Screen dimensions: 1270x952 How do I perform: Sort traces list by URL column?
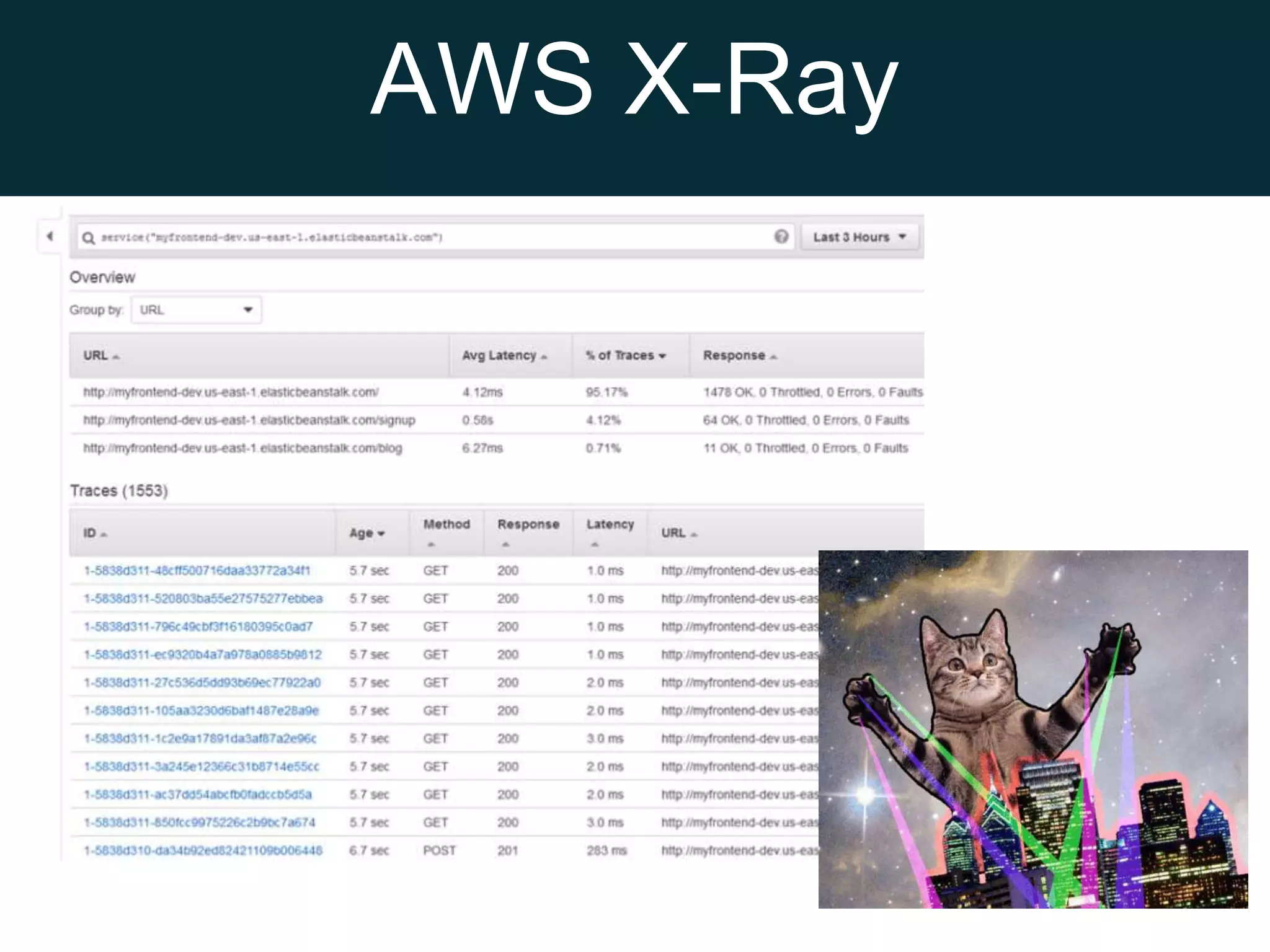pyautogui.click(x=679, y=533)
